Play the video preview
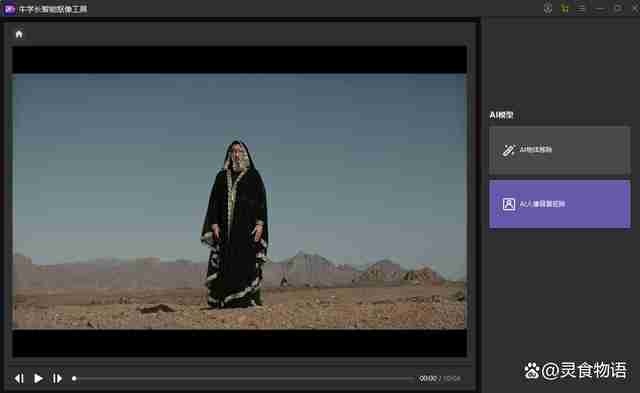This screenshot has width=640, height=393. coord(38,378)
